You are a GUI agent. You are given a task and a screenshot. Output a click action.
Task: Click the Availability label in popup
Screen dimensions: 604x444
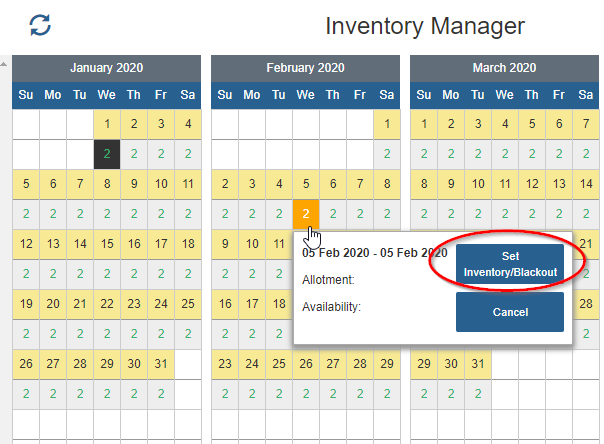(x=331, y=307)
